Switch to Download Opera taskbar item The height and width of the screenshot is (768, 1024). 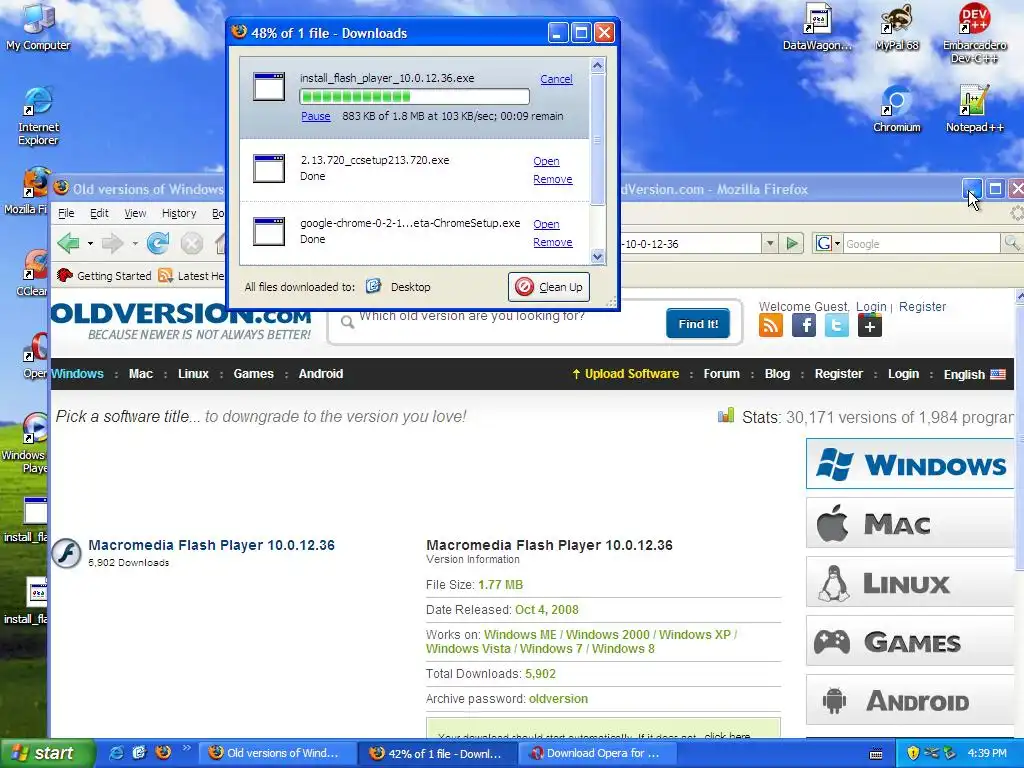click(x=596, y=753)
